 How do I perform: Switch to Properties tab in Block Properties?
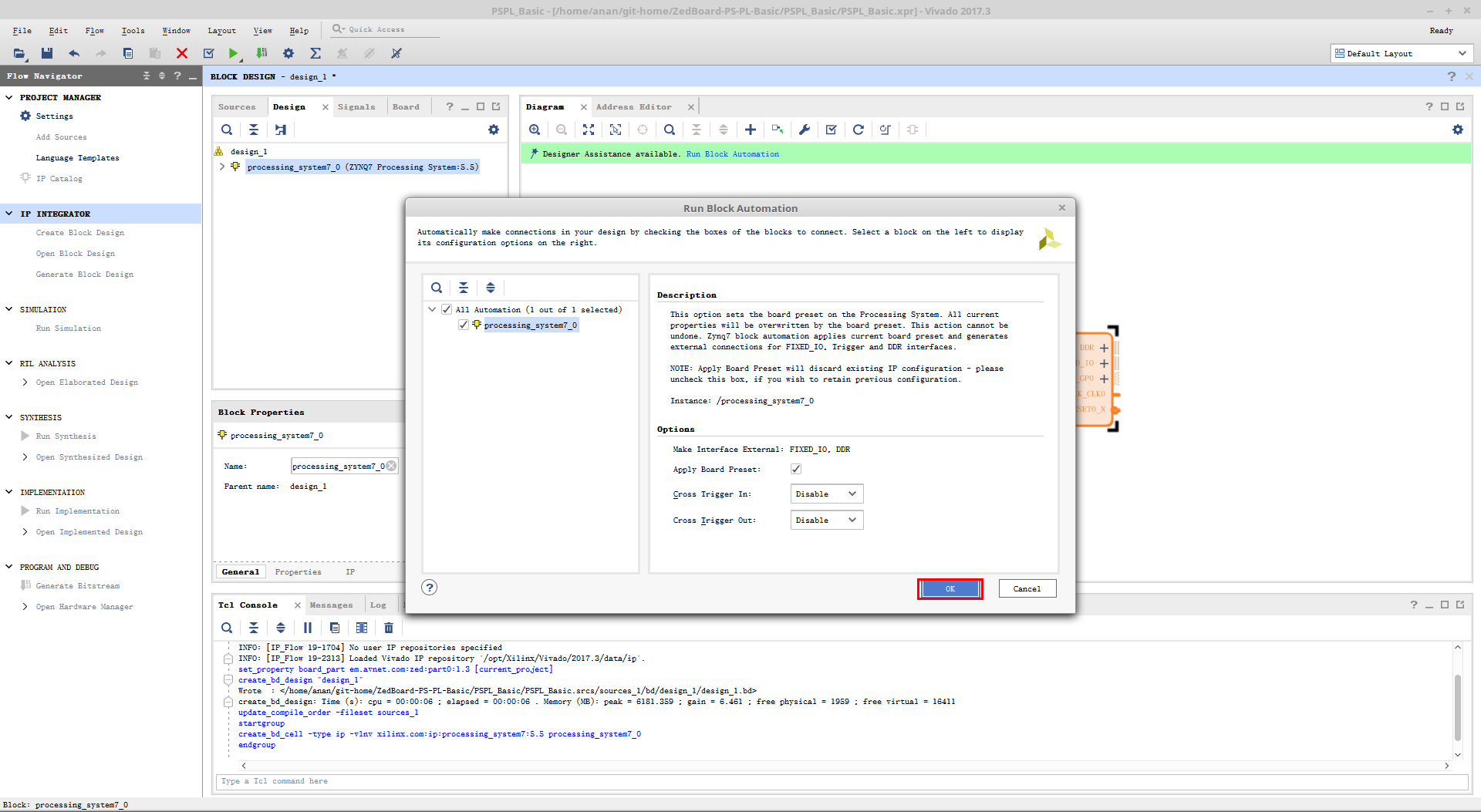point(298,572)
